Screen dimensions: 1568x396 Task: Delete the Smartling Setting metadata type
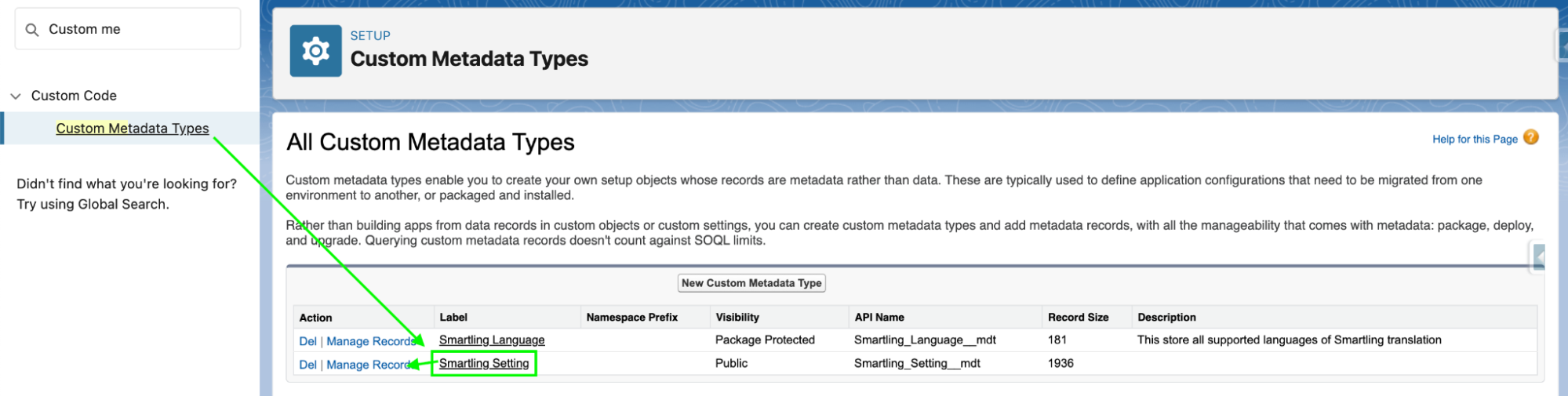(307, 365)
